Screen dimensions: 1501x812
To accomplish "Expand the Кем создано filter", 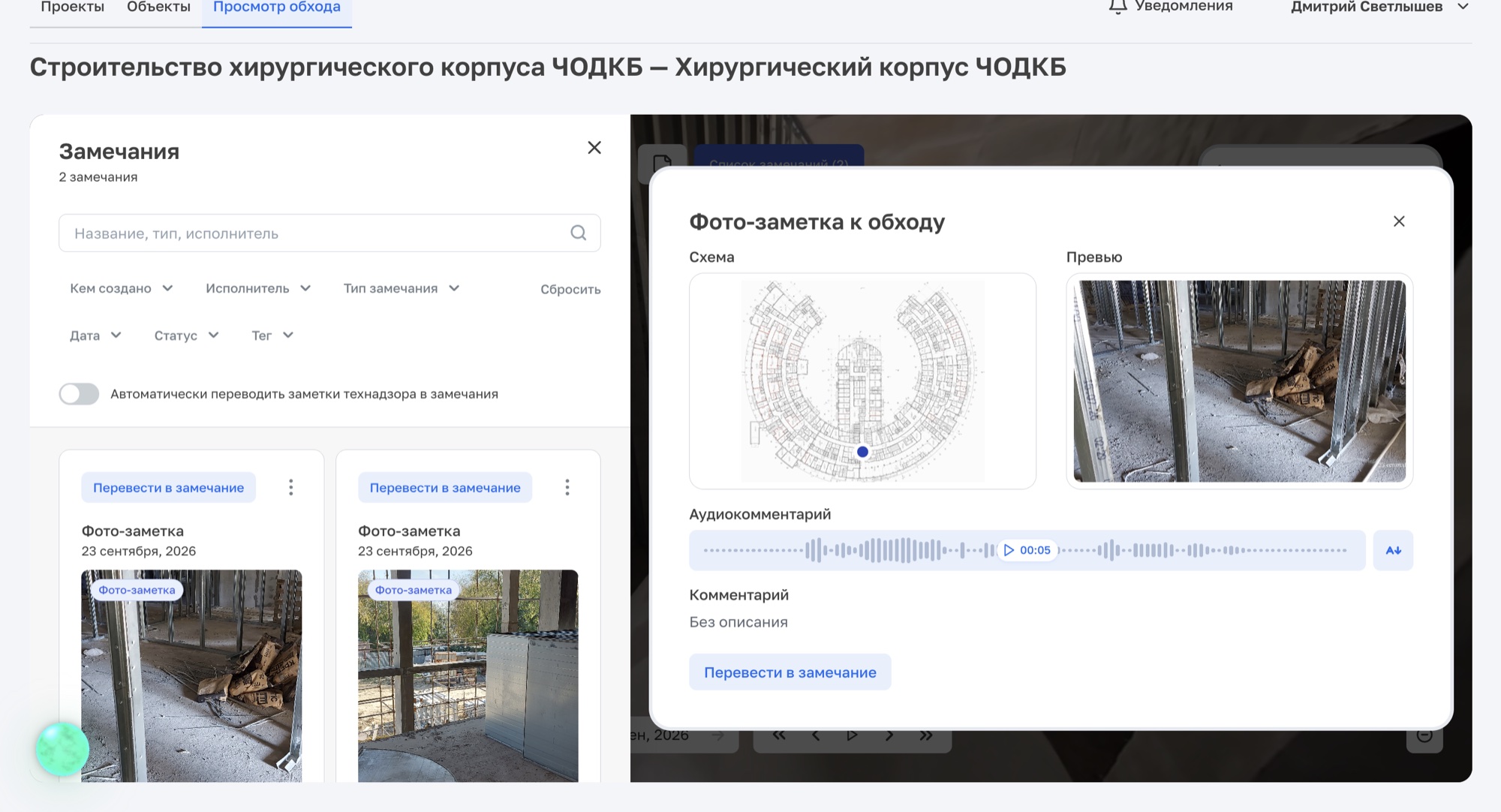I will [122, 288].
